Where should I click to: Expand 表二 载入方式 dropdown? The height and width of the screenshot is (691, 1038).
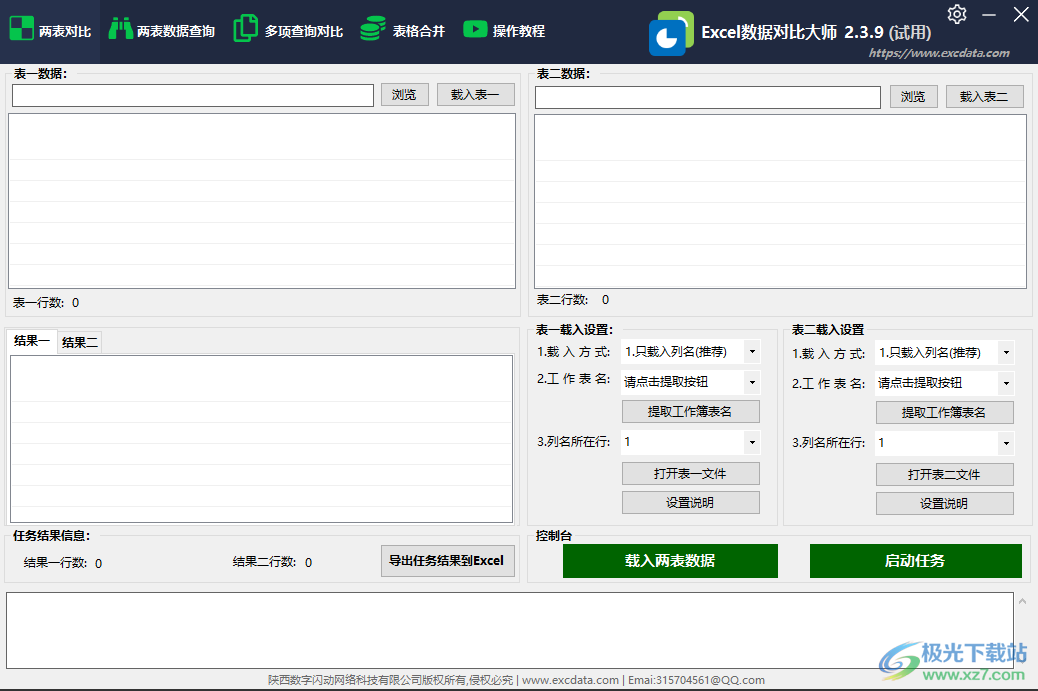tap(1006, 353)
